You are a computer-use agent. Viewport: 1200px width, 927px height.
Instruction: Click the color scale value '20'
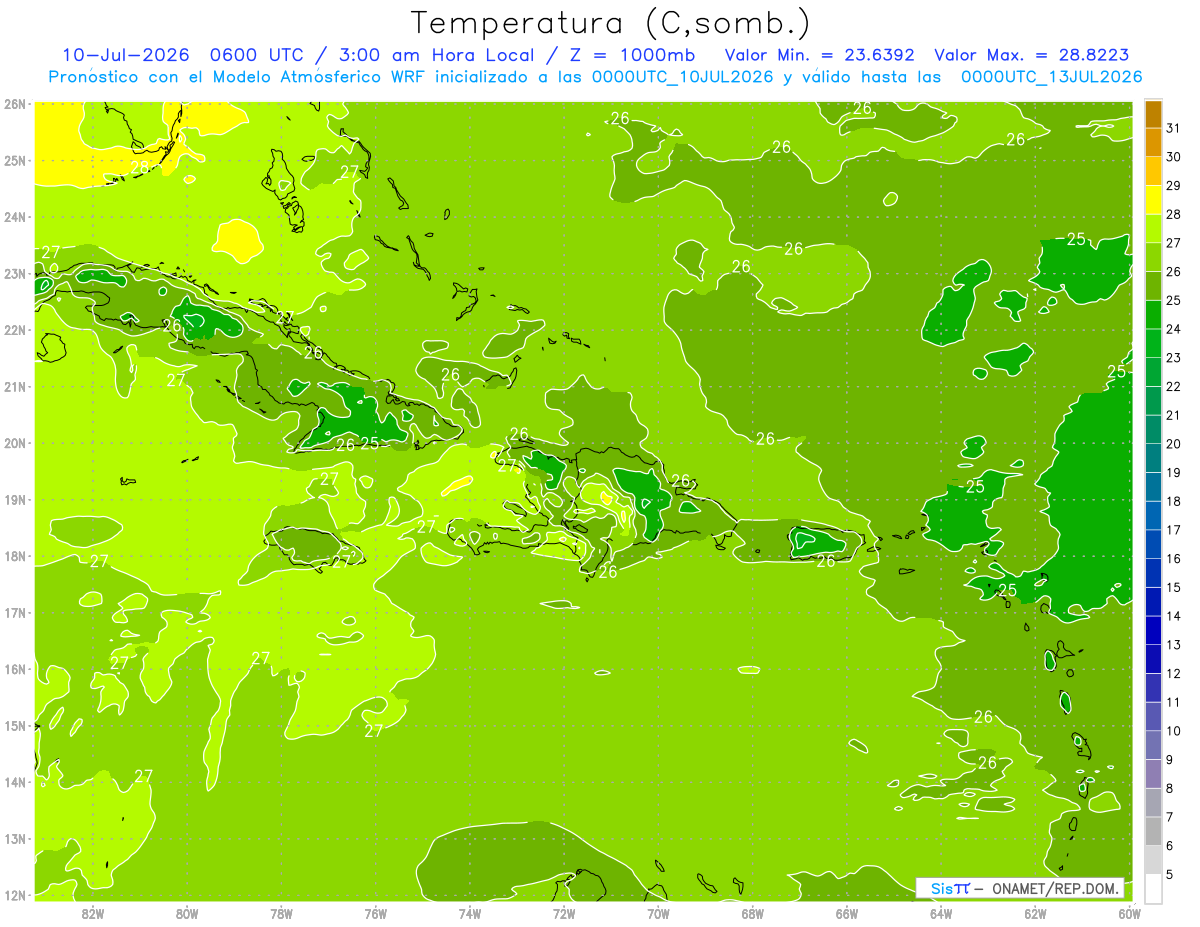tap(1174, 444)
